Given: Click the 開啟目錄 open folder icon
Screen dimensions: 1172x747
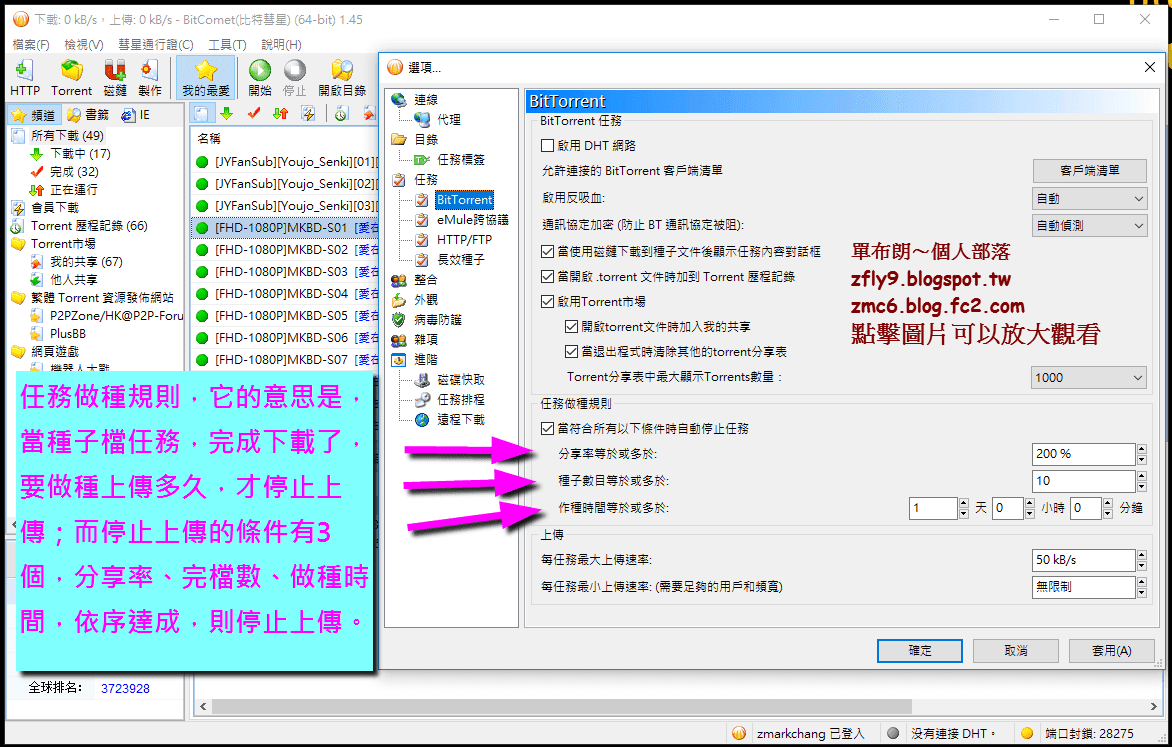Looking at the screenshot, I should click(342, 78).
